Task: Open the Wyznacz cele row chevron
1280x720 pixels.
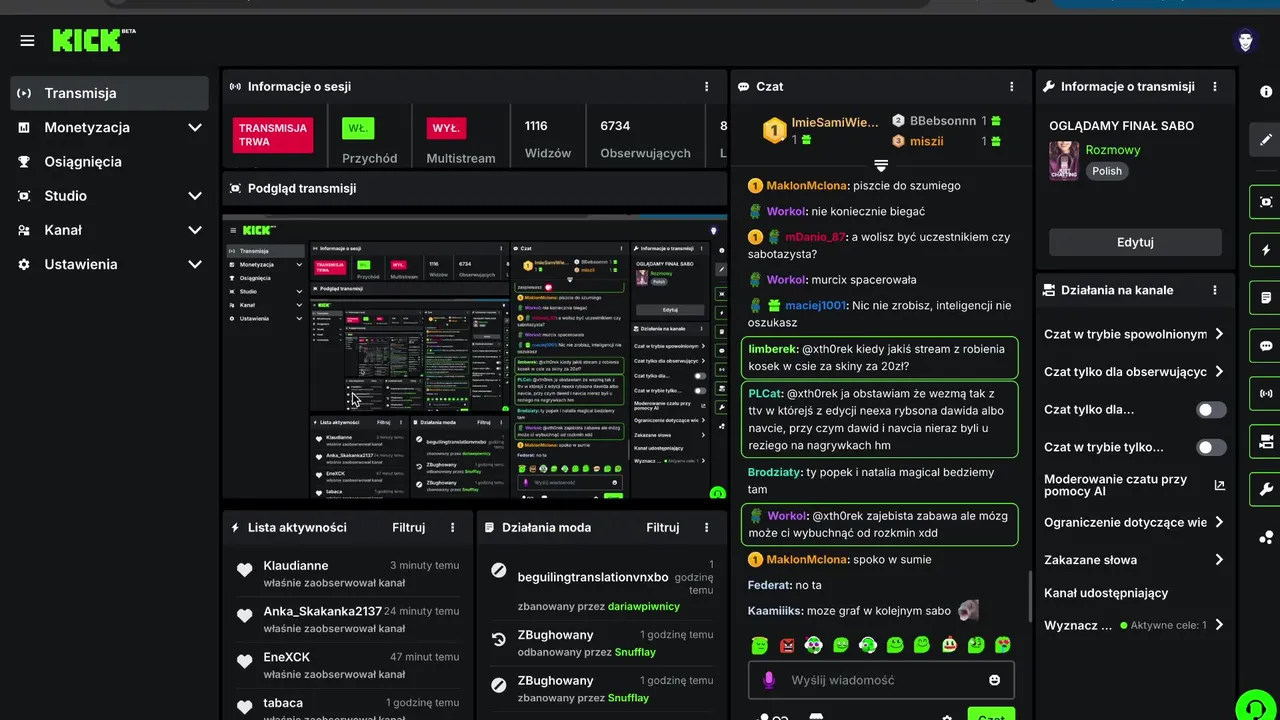Action: pos(1219,625)
